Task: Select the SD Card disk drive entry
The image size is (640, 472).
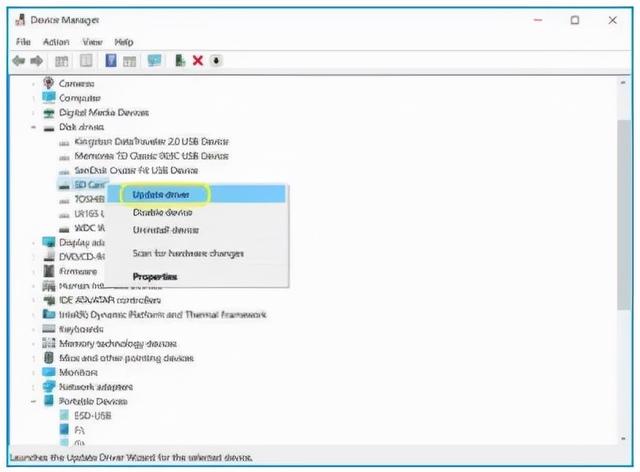Action: tap(89, 185)
